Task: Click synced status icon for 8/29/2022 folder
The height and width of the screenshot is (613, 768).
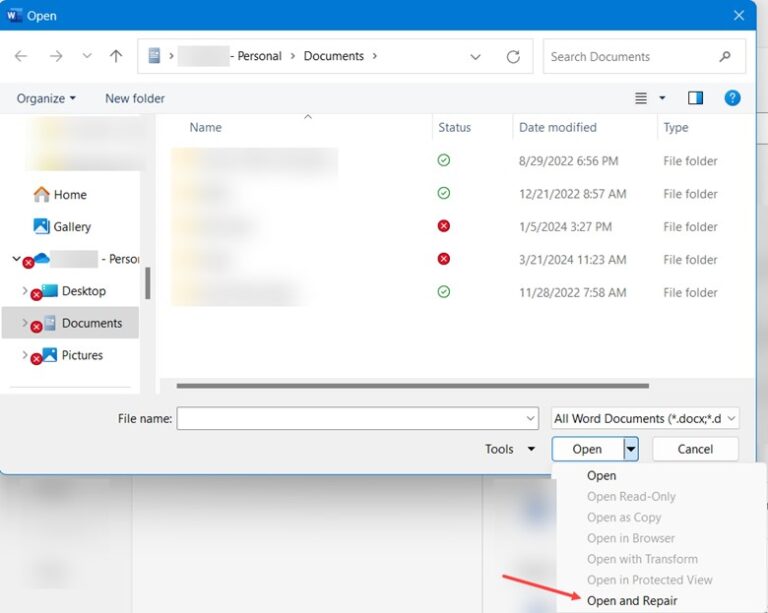Action: (x=444, y=160)
